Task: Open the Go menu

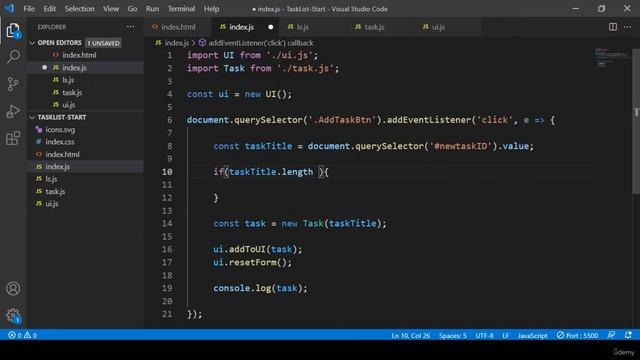Action: (132, 9)
